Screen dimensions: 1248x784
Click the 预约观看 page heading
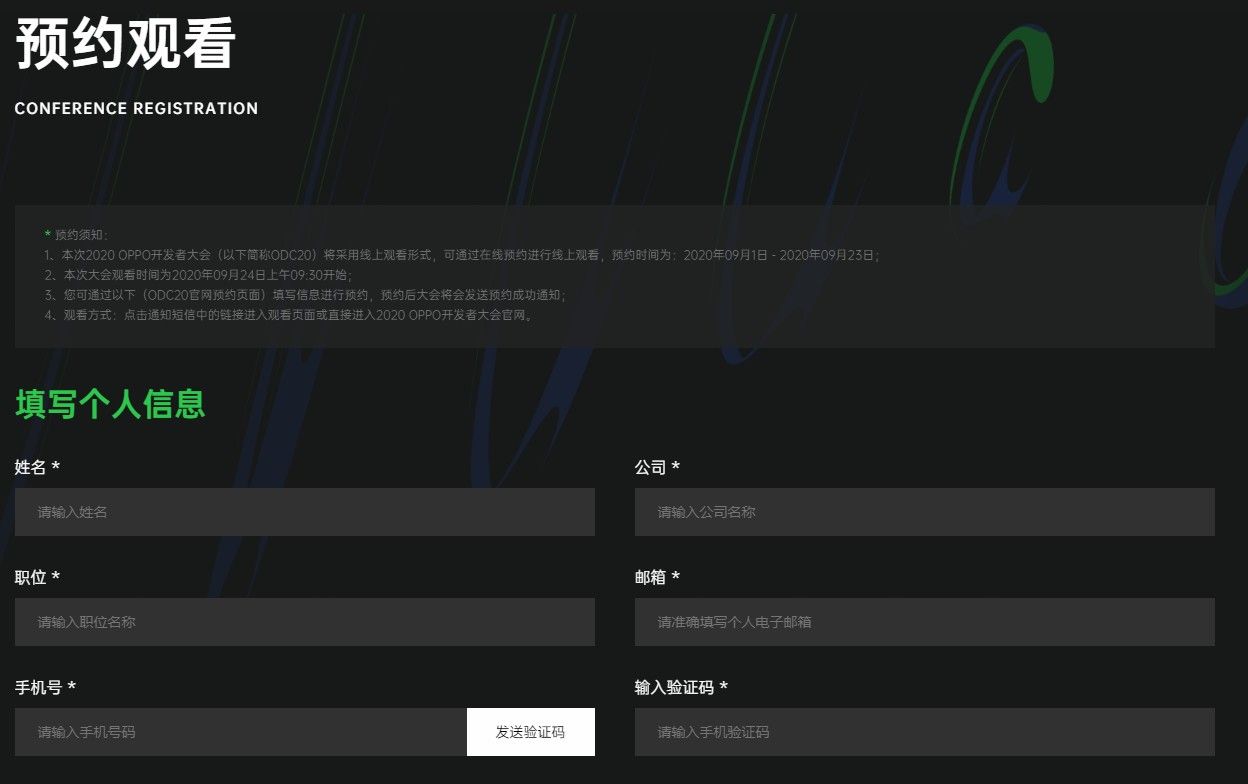click(125, 45)
